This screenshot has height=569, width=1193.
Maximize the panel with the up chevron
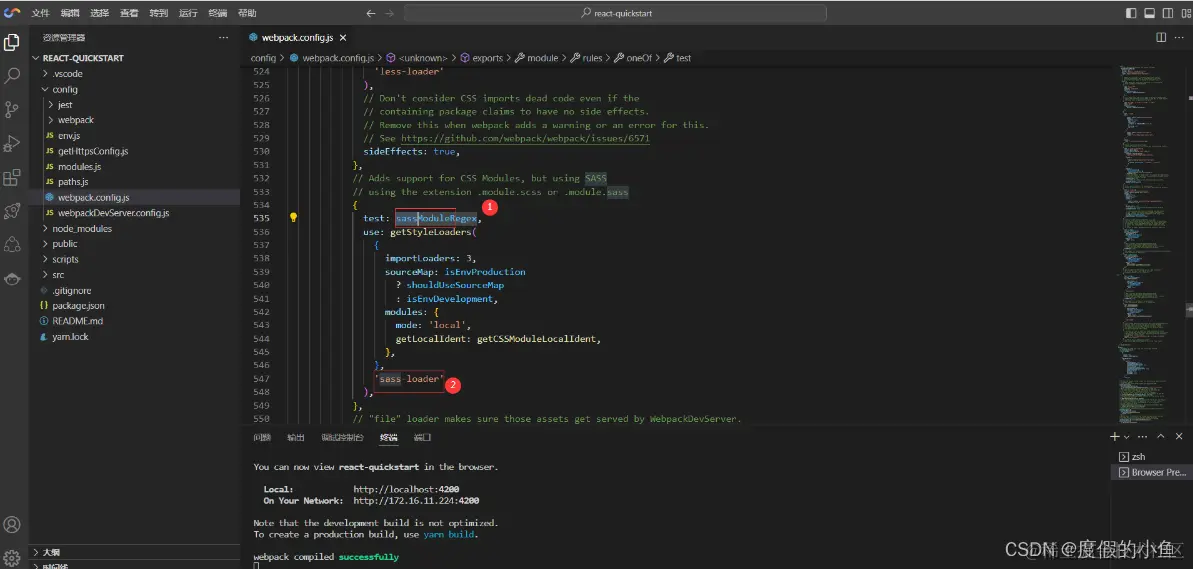coord(1161,437)
